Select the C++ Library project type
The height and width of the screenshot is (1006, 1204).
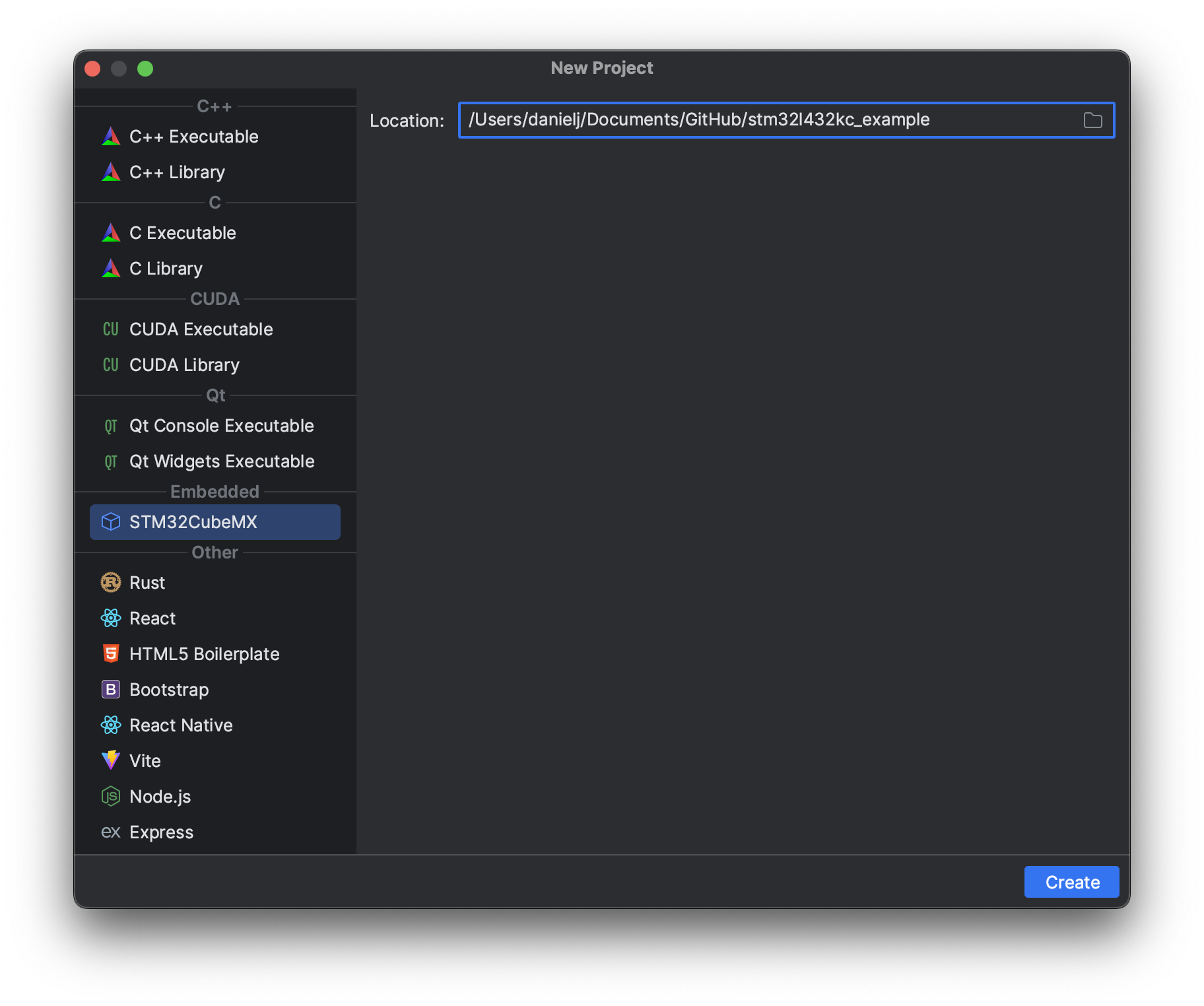pyautogui.click(x=177, y=172)
